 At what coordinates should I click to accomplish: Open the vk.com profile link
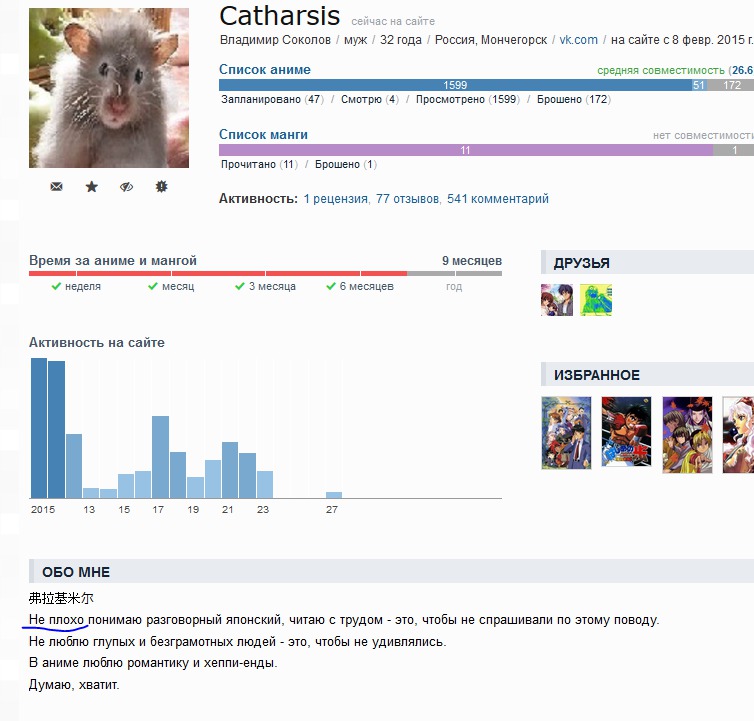pyautogui.click(x=578, y=40)
